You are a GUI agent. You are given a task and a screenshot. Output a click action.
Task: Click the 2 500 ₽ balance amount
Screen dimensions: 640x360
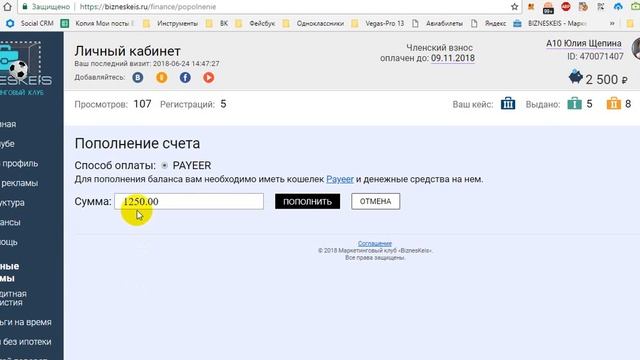point(607,79)
